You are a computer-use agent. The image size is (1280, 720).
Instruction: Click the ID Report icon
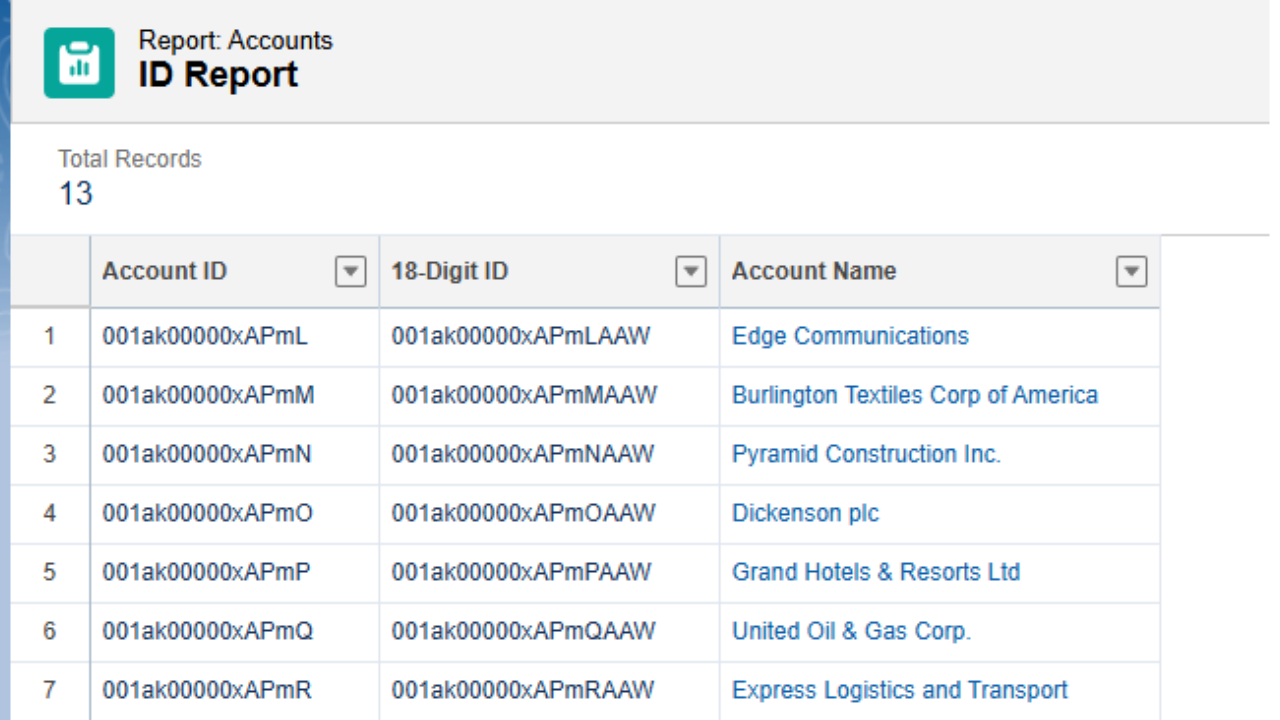click(x=79, y=62)
